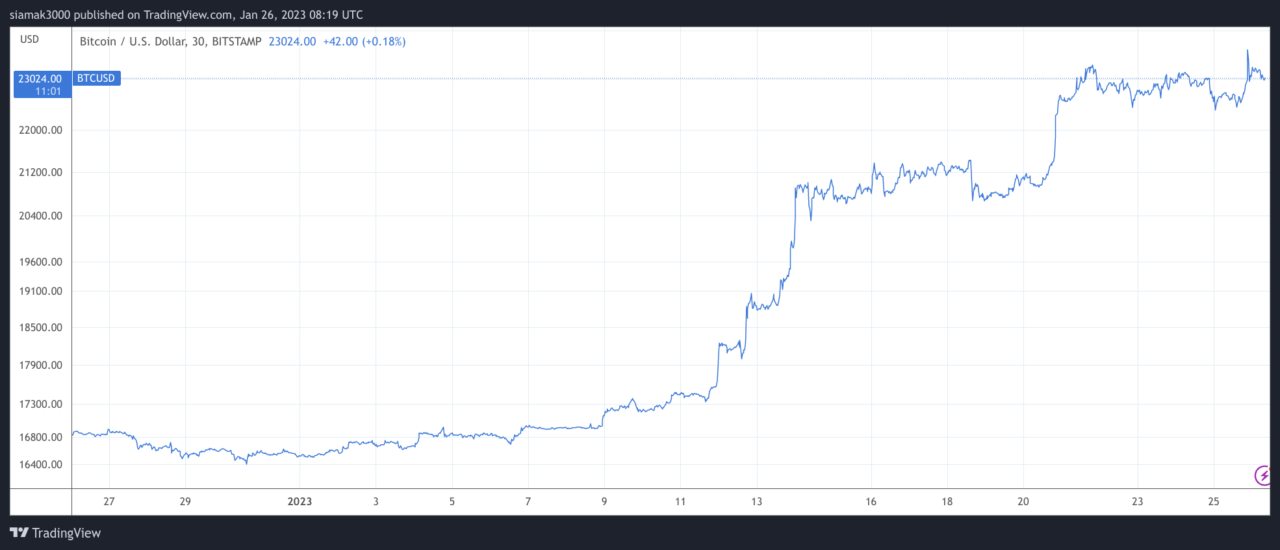The height and width of the screenshot is (550, 1280).
Task: Click the 11:01 bar countdown timer
Action: (49, 91)
